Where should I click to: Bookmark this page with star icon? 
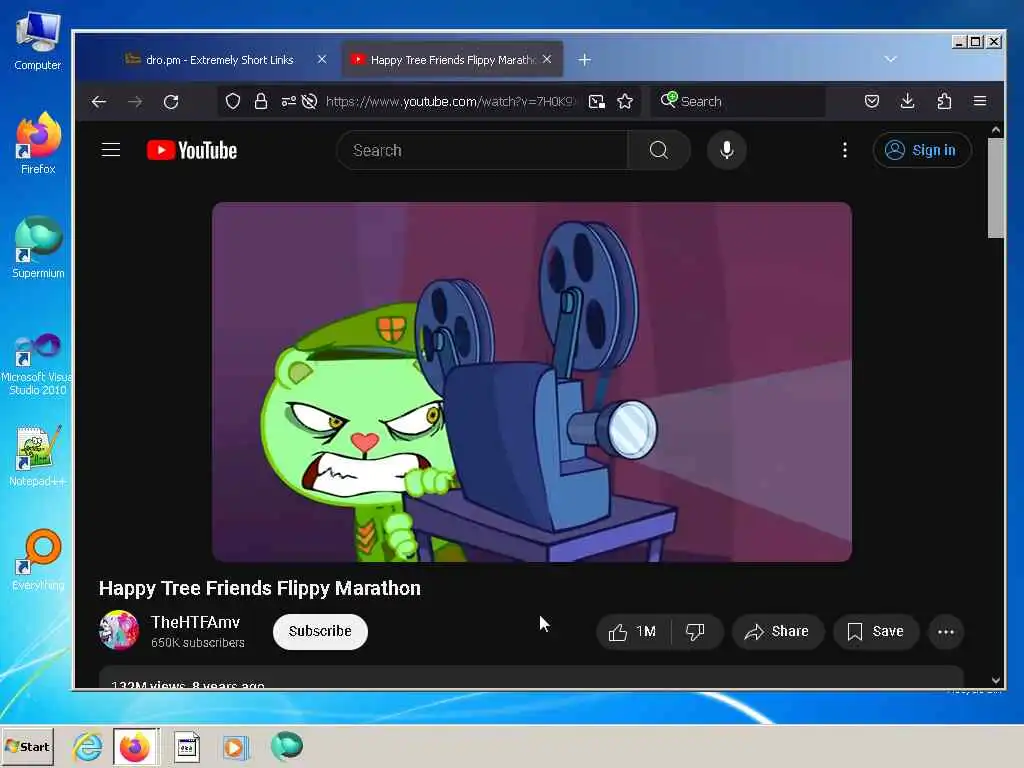click(625, 101)
